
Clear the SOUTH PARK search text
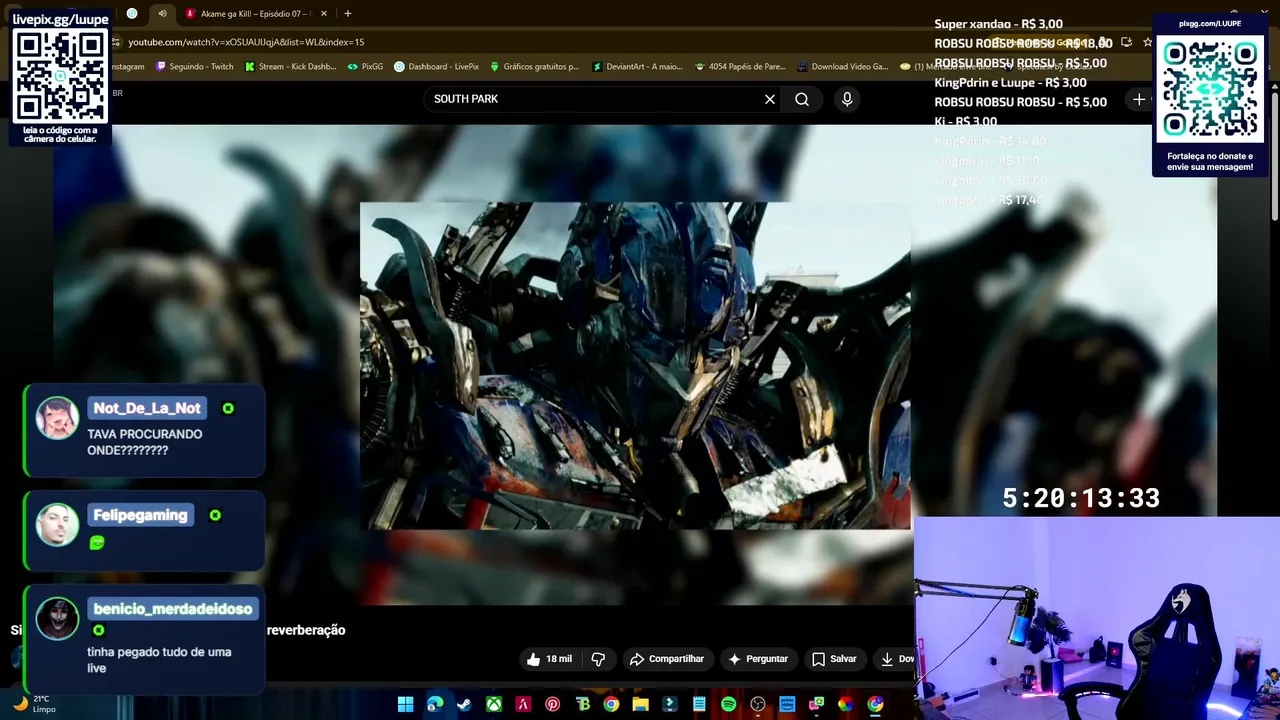click(x=770, y=99)
